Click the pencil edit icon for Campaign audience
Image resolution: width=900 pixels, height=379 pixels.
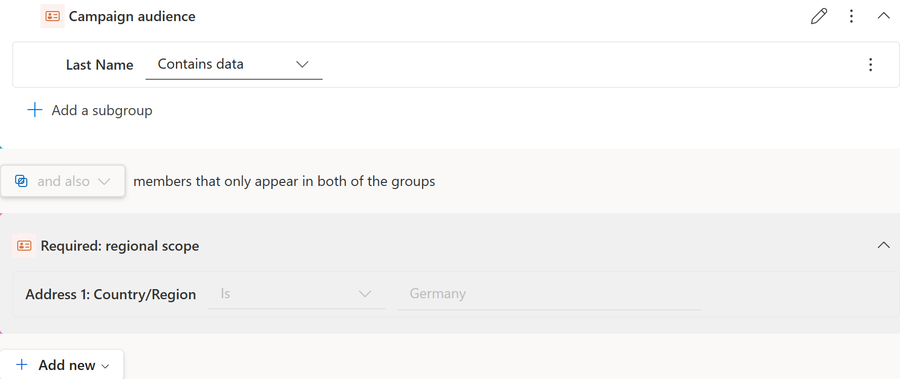point(819,16)
